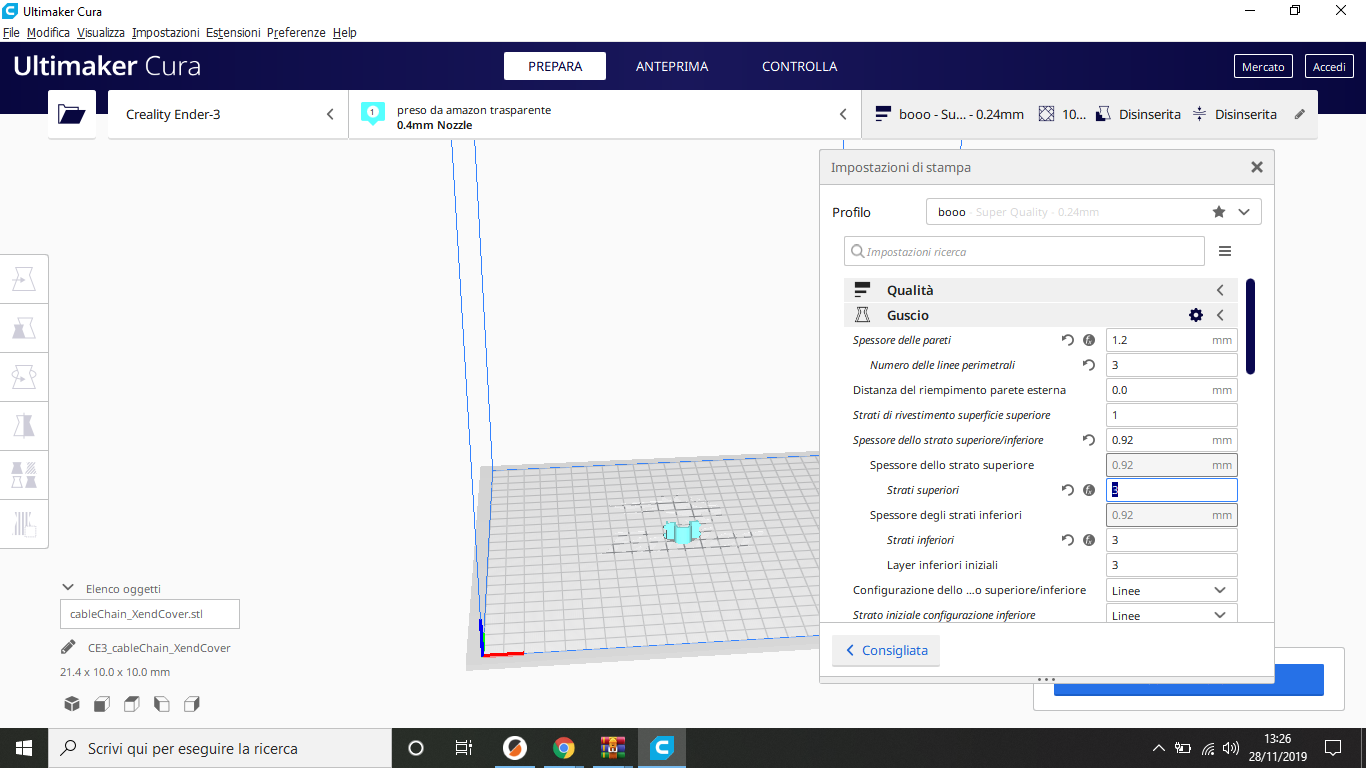Click the Accedi sign-in button

pyautogui.click(x=1329, y=67)
